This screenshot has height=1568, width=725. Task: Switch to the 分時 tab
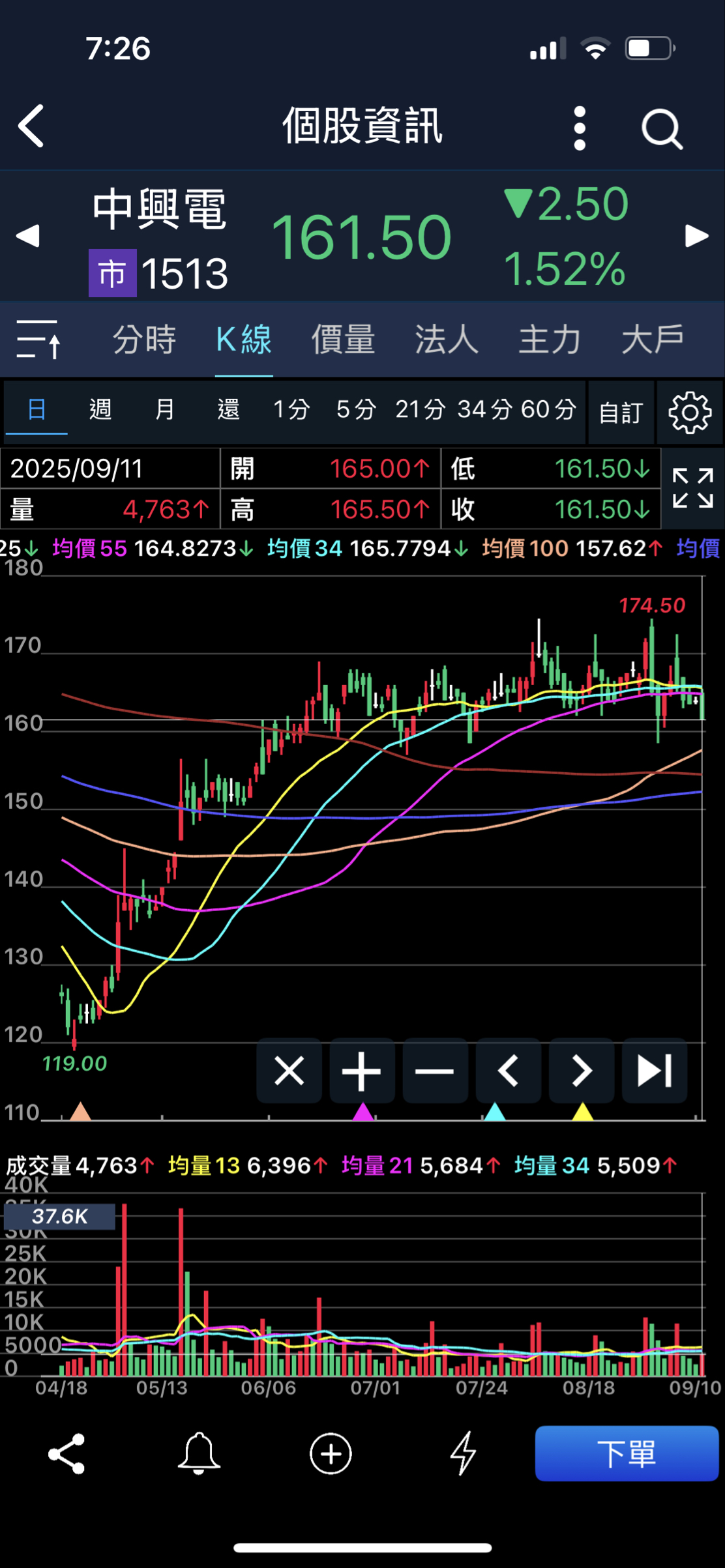click(144, 340)
